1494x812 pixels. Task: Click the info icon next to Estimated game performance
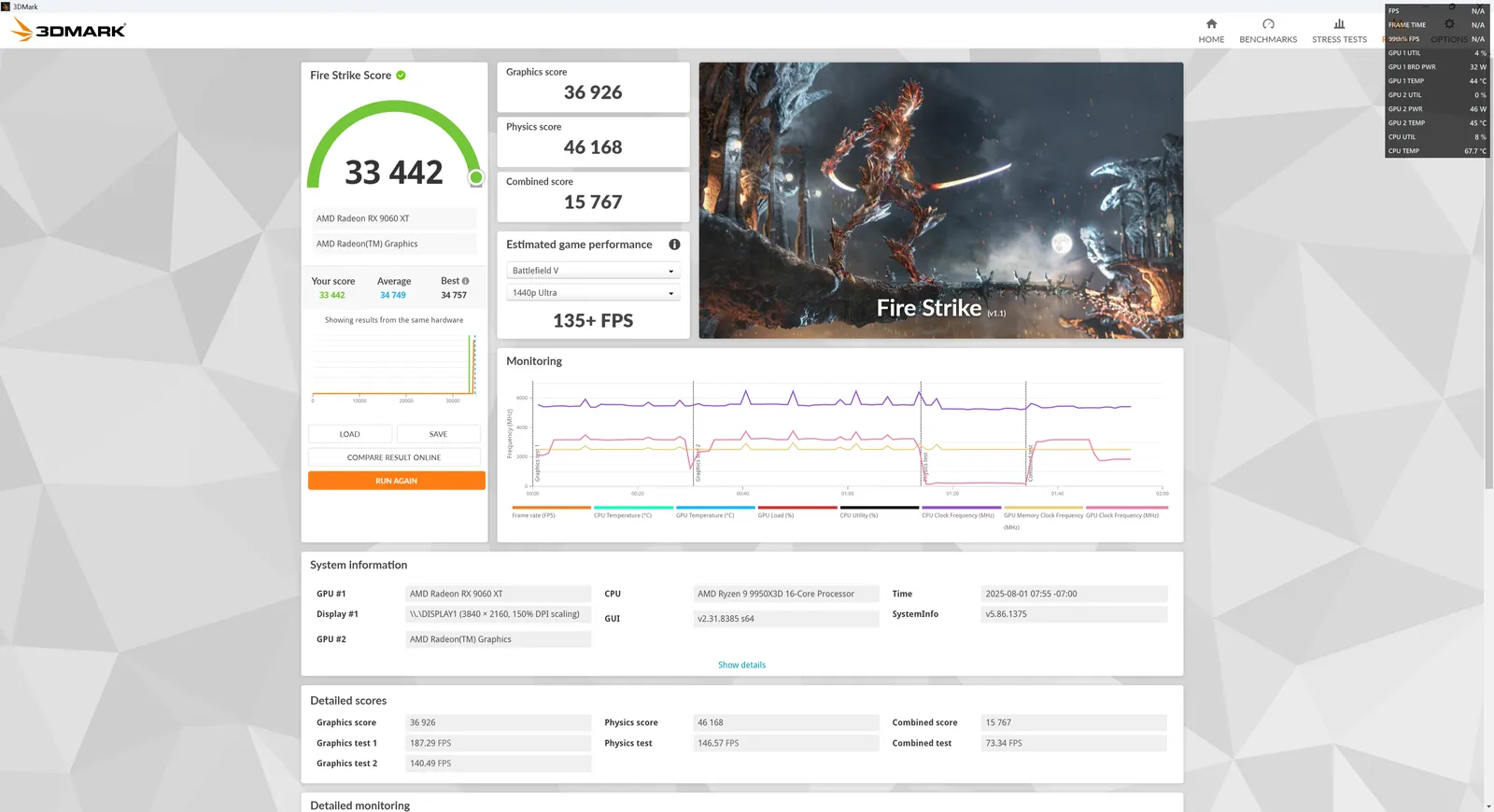tap(674, 245)
